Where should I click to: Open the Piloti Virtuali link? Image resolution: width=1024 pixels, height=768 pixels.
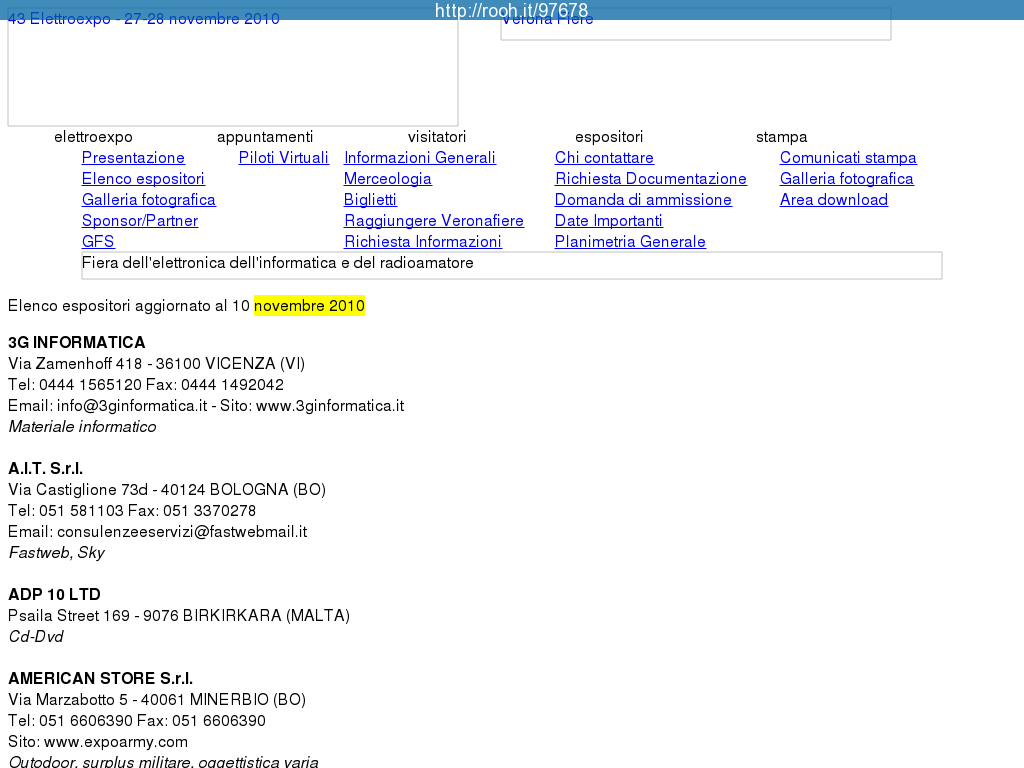click(283, 158)
